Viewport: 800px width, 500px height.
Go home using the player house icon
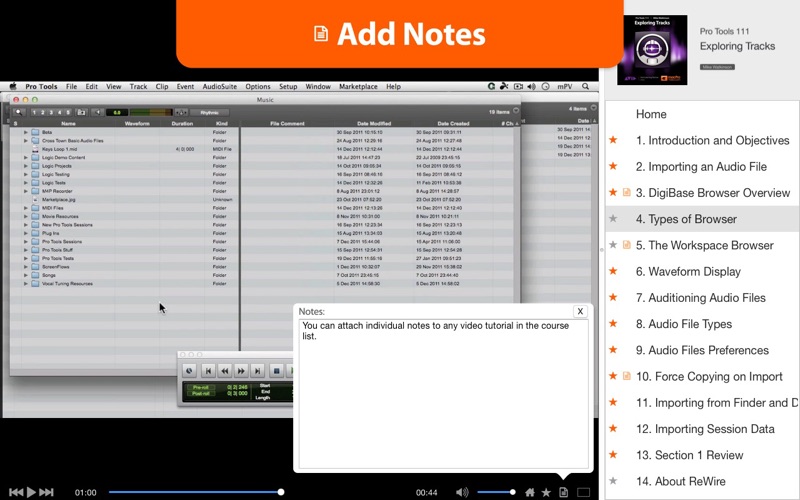(530, 492)
